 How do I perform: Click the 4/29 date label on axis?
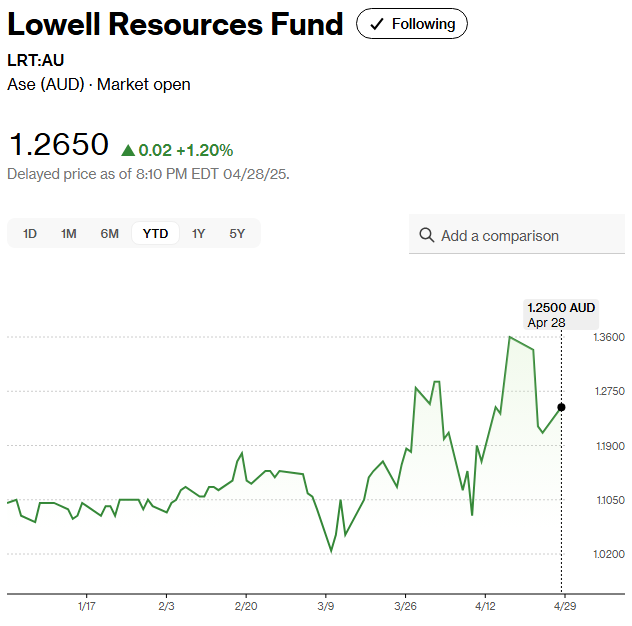coord(565,606)
